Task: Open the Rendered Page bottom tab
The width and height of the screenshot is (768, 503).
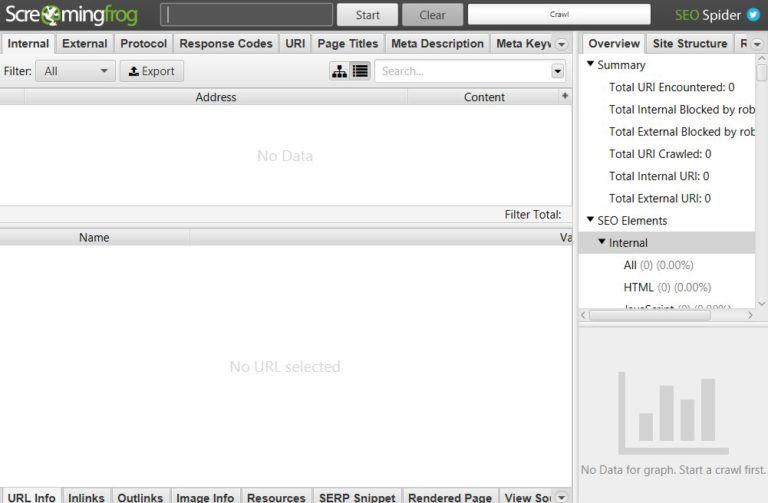Action: pos(450,497)
